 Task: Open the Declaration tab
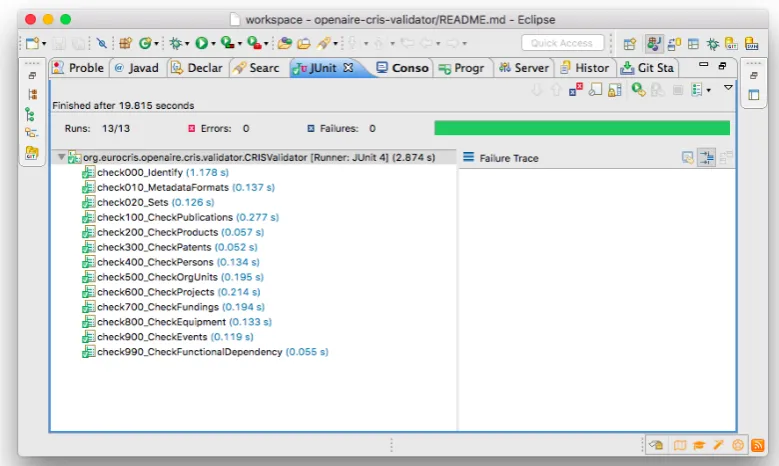pyautogui.click(x=197, y=68)
